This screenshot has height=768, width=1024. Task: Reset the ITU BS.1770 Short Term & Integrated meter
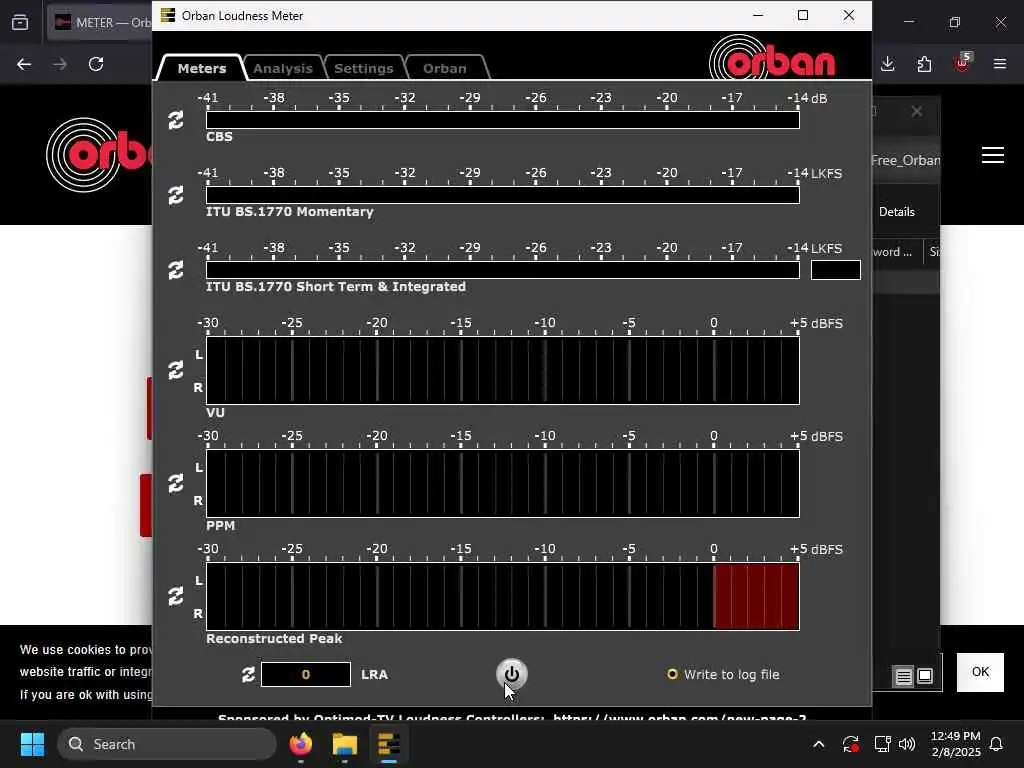(176, 270)
